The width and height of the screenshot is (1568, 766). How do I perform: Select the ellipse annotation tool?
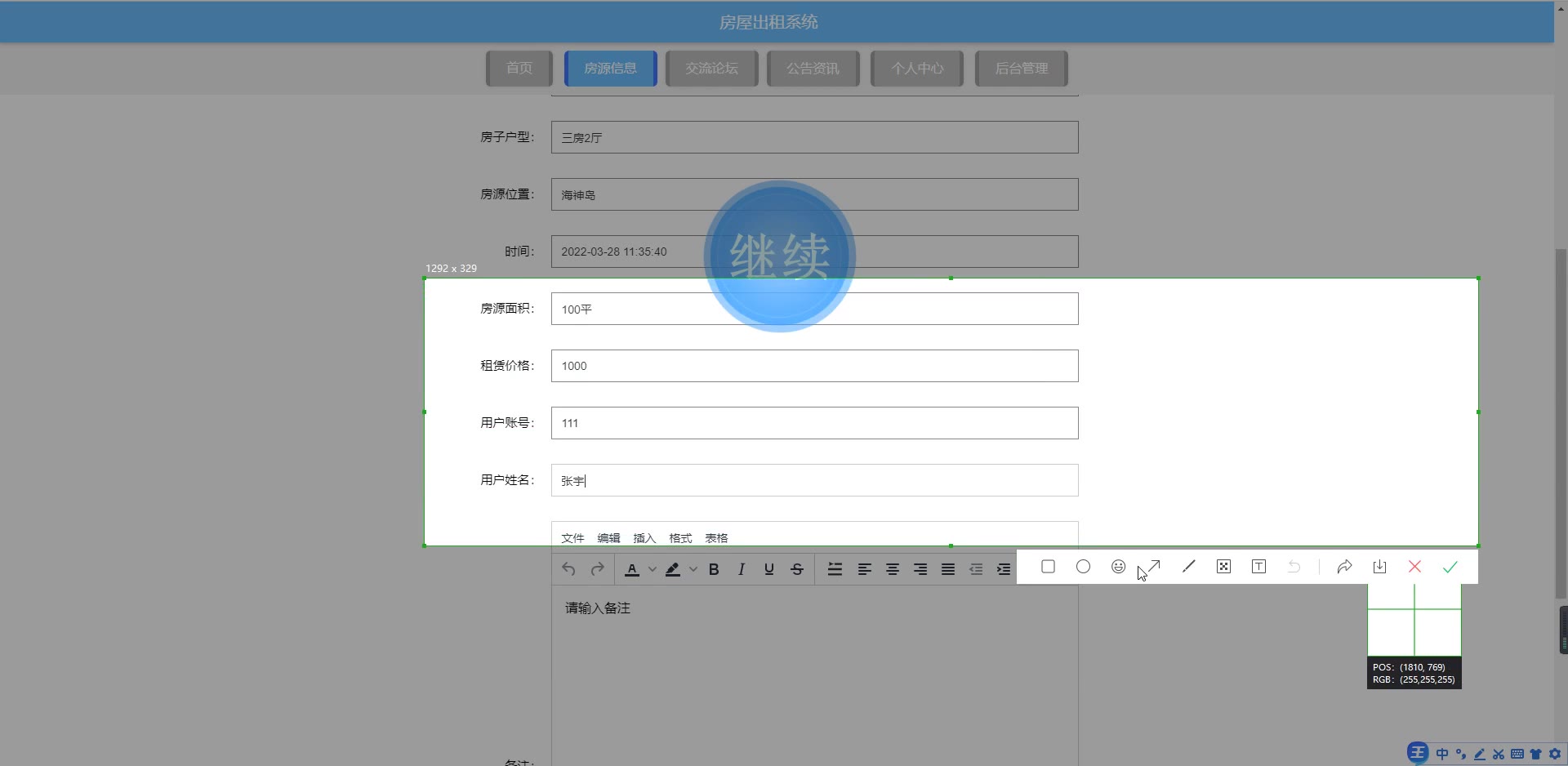click(1083, 567)
